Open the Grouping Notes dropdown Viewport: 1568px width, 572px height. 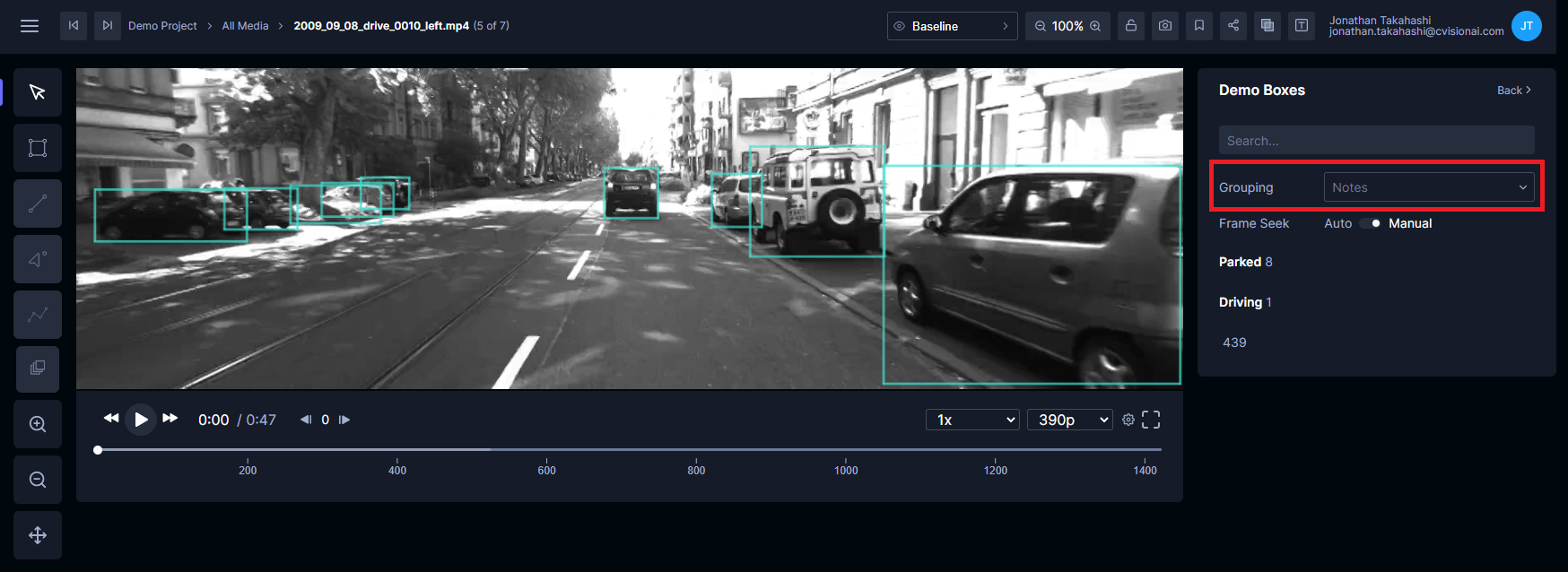[1429, 187]
